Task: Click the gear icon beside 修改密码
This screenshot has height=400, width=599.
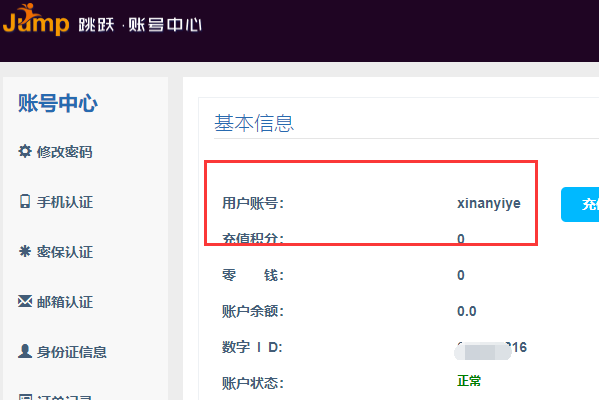Action: click(x=25, y=151)
